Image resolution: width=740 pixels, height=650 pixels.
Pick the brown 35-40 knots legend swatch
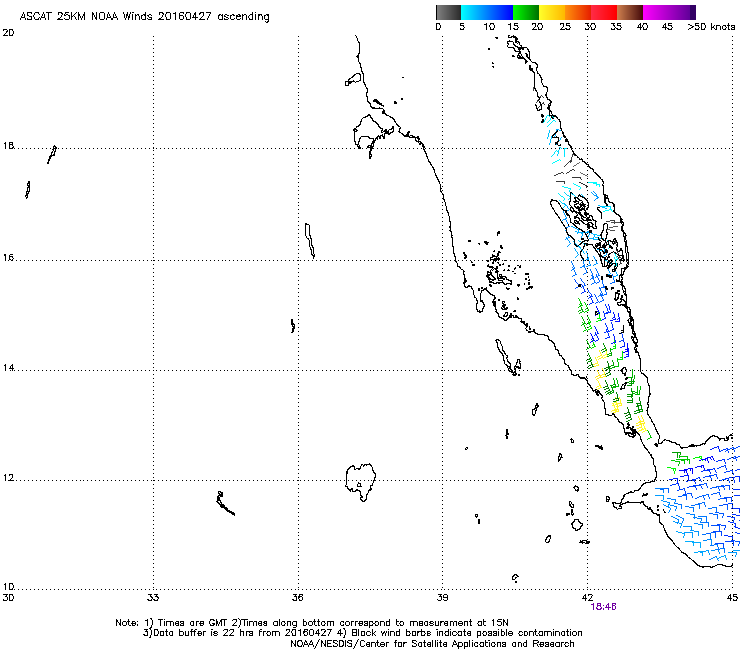630,12
